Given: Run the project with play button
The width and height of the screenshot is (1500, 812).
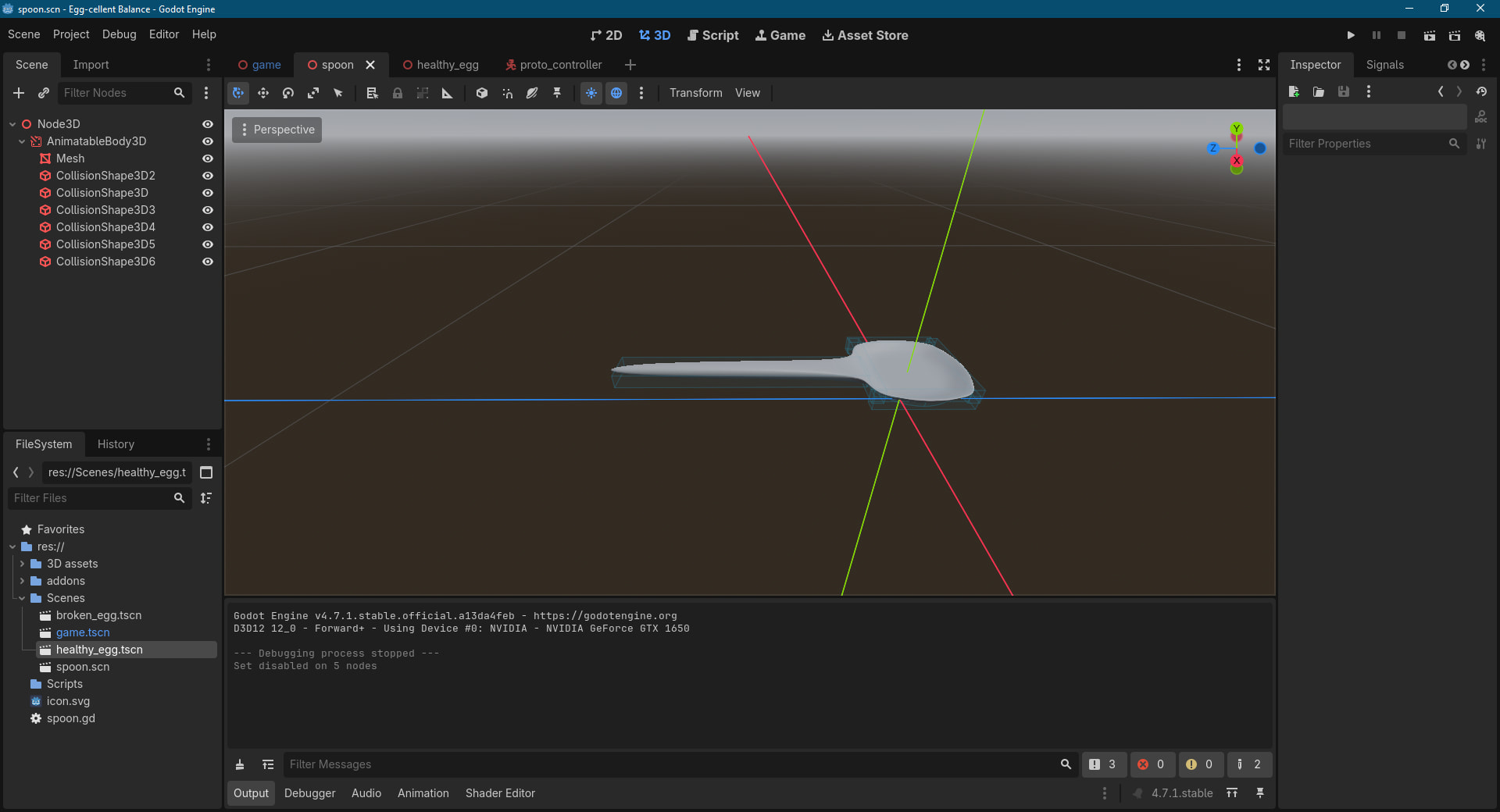Looking at the screenshot, I should [x=1351, y=35].
